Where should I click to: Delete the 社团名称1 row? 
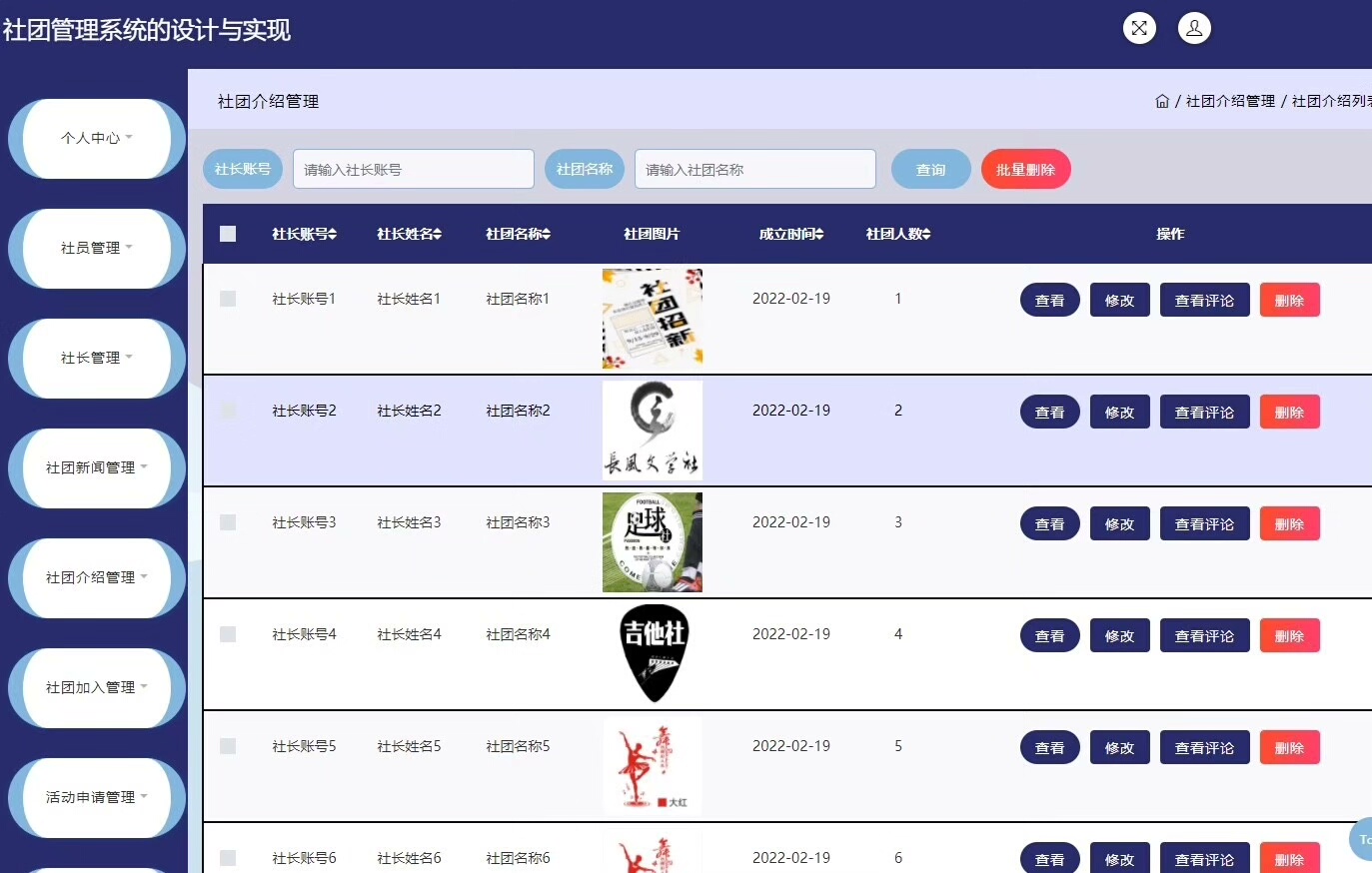[1290, 301]
